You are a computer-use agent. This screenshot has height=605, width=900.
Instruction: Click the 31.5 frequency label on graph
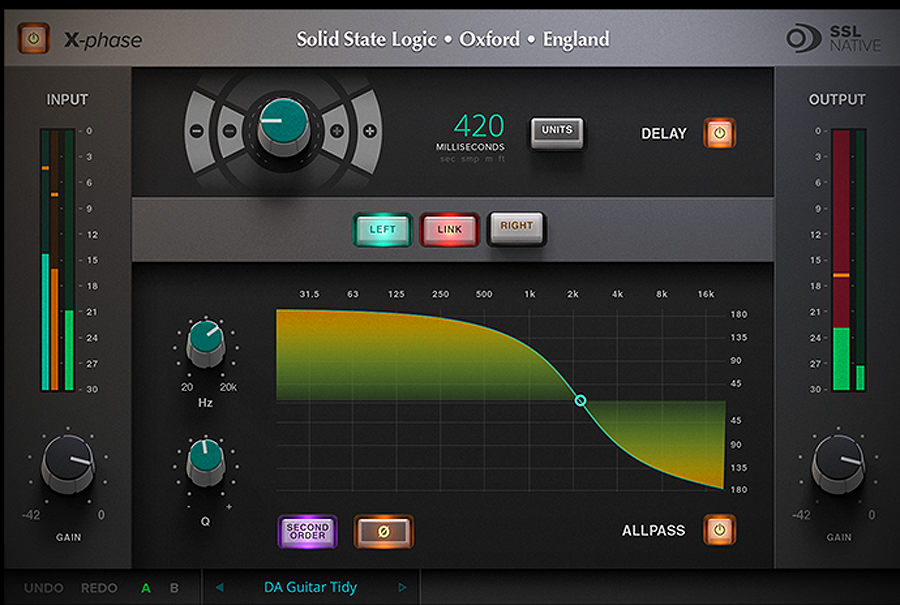[x=309, y=294]
